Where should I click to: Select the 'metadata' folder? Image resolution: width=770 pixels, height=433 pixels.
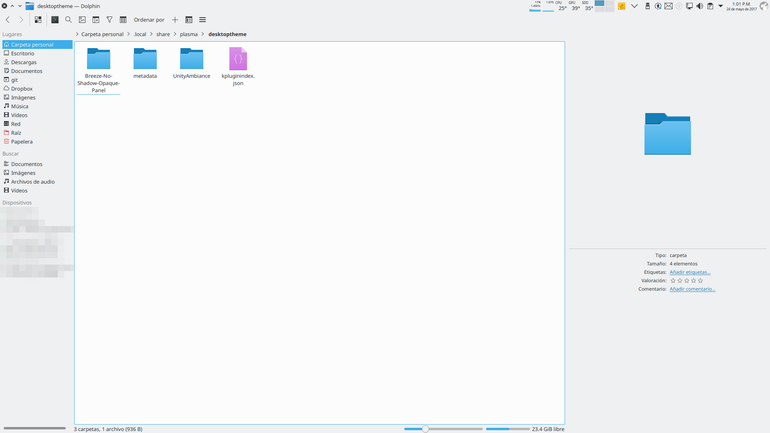point(145,63)
